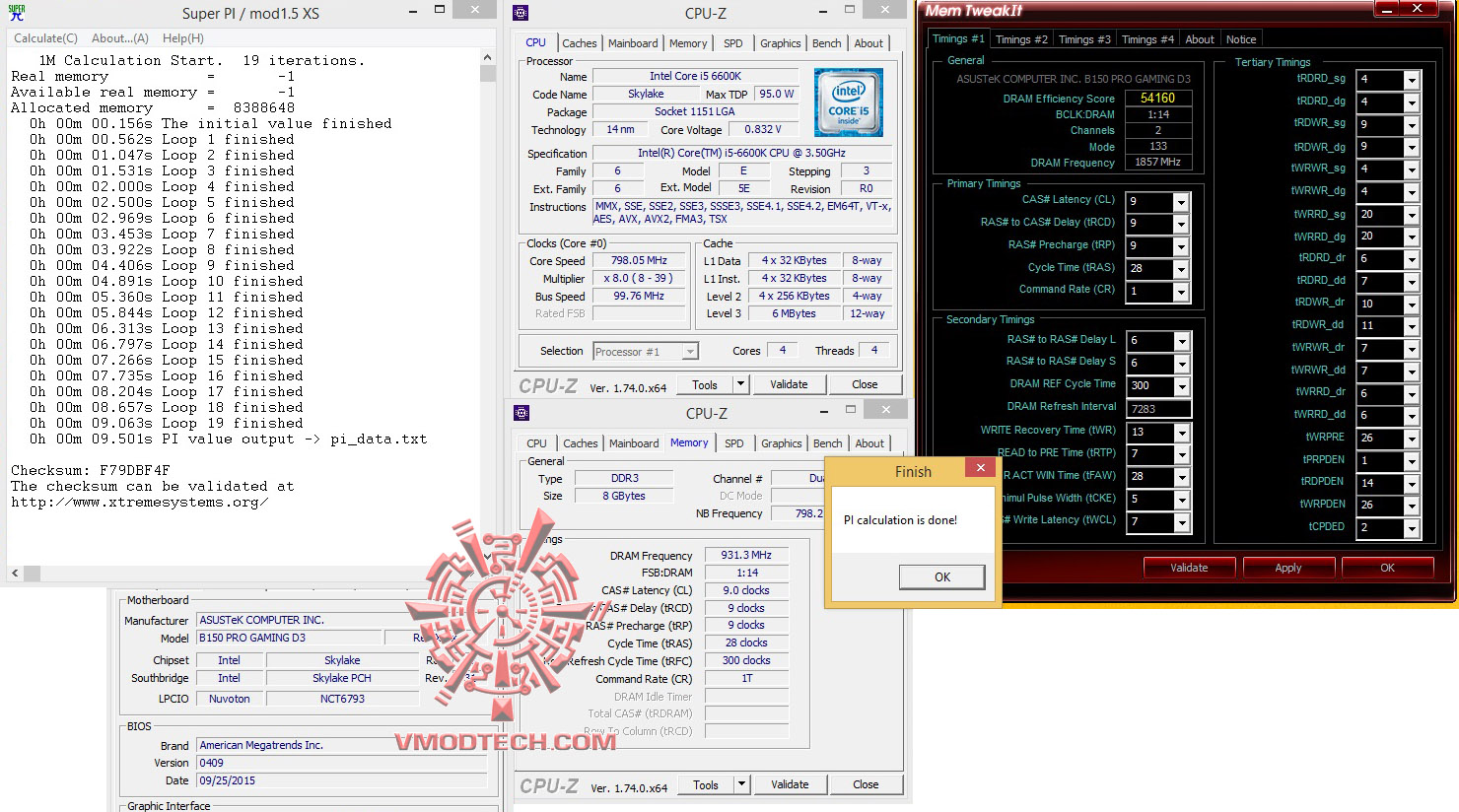Close the Finish dialog with its red X
Viewport: 1459px width, 812px height.
pos(980,468)
